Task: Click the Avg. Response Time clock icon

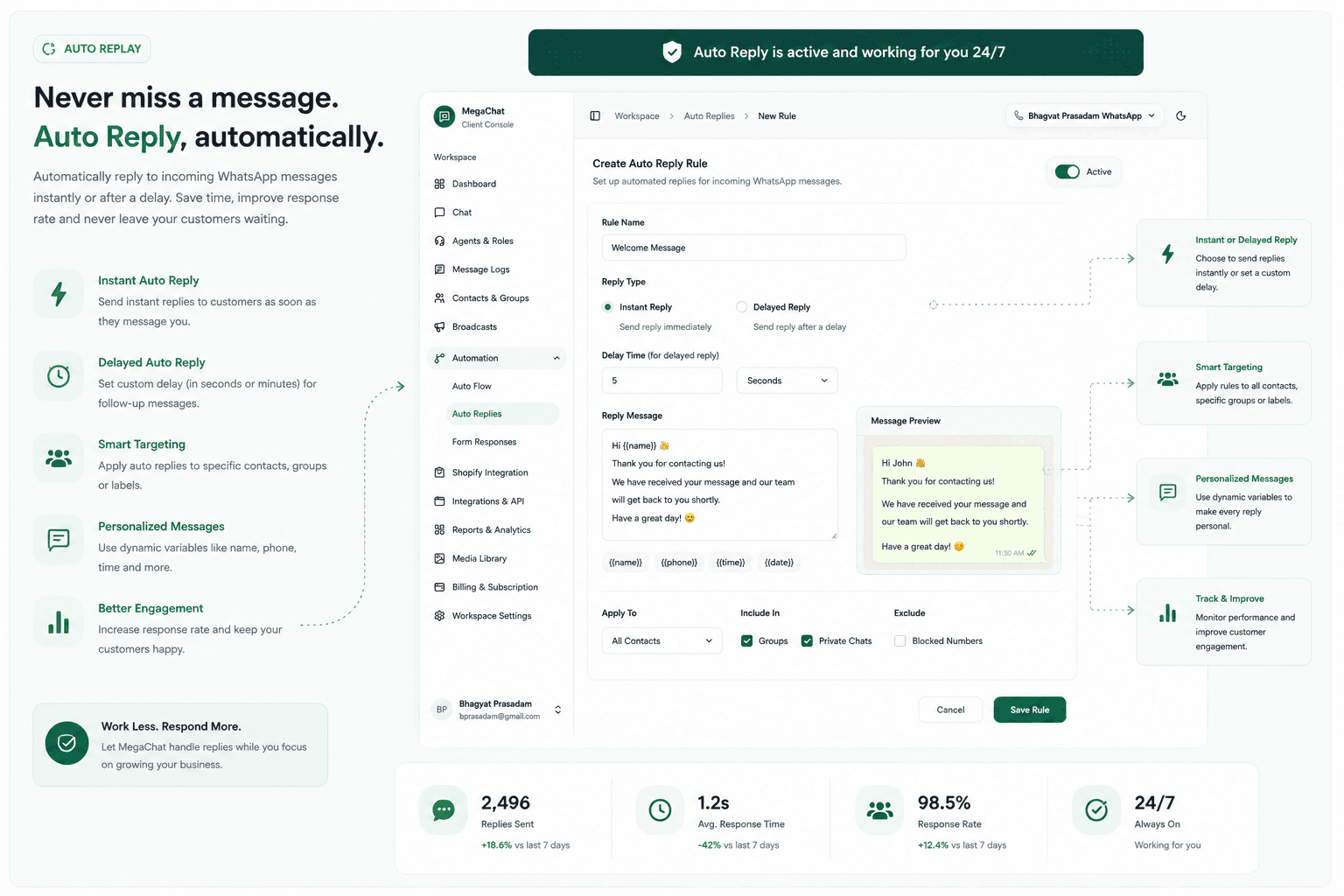Action: click(x=660, y=810)
